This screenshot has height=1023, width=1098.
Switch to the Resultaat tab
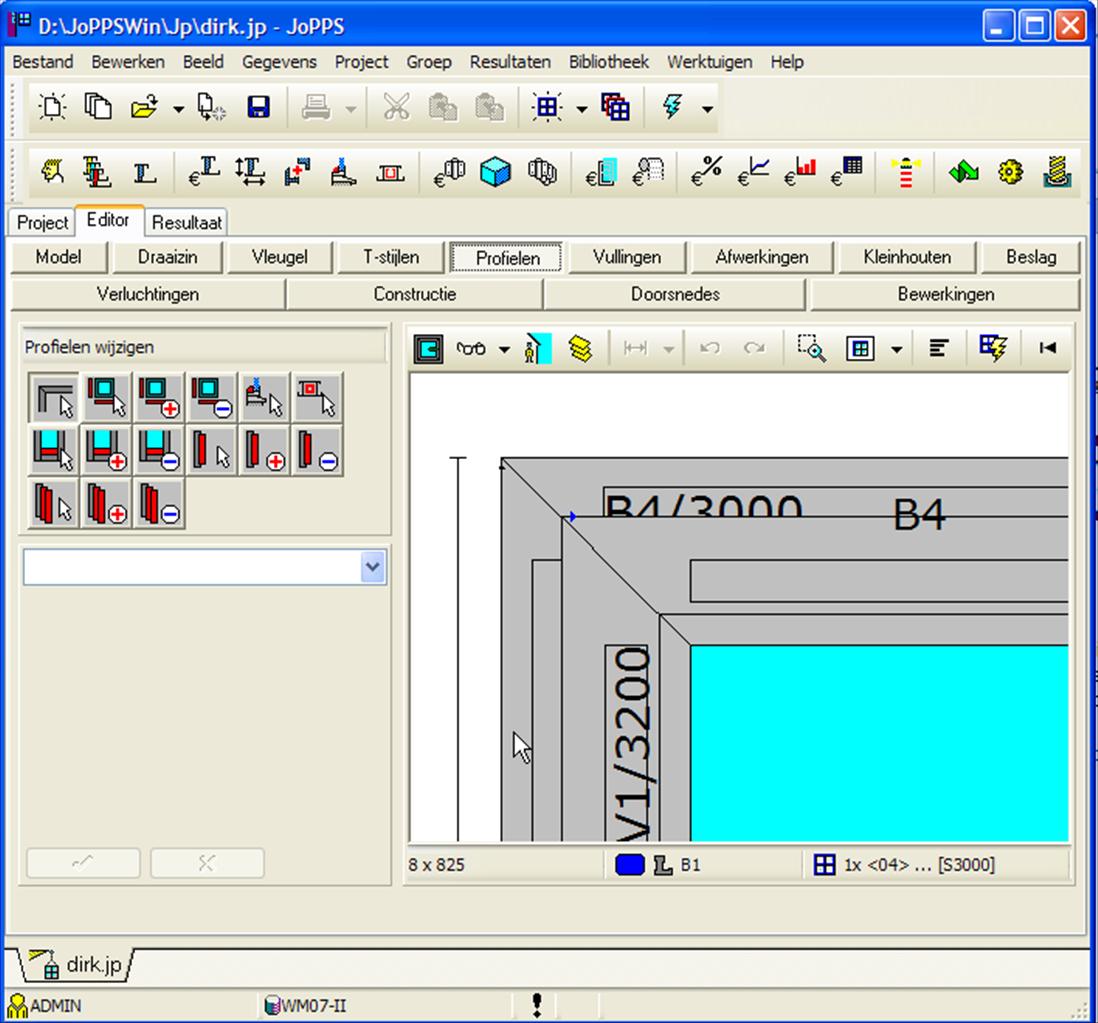point(187,222)
